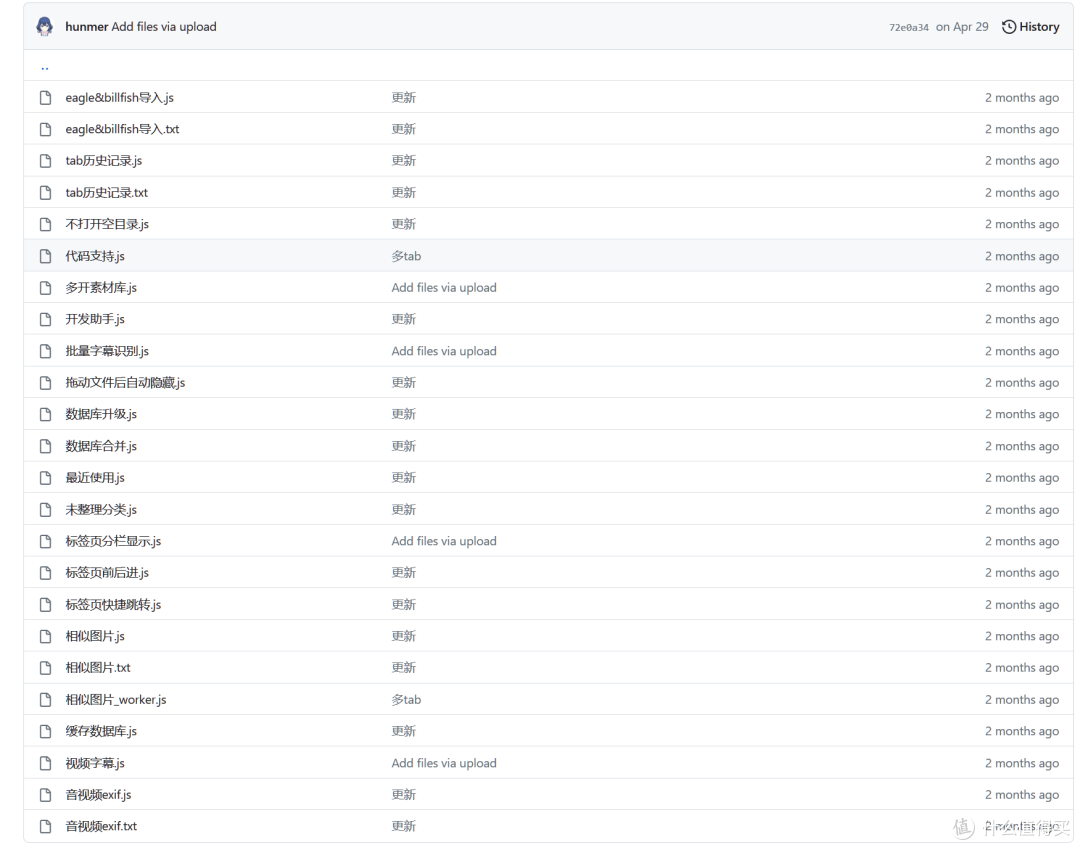Click the History clock icon
Image resolution: width=1080 pixels, height=850 pixels.
(1009, 27)
